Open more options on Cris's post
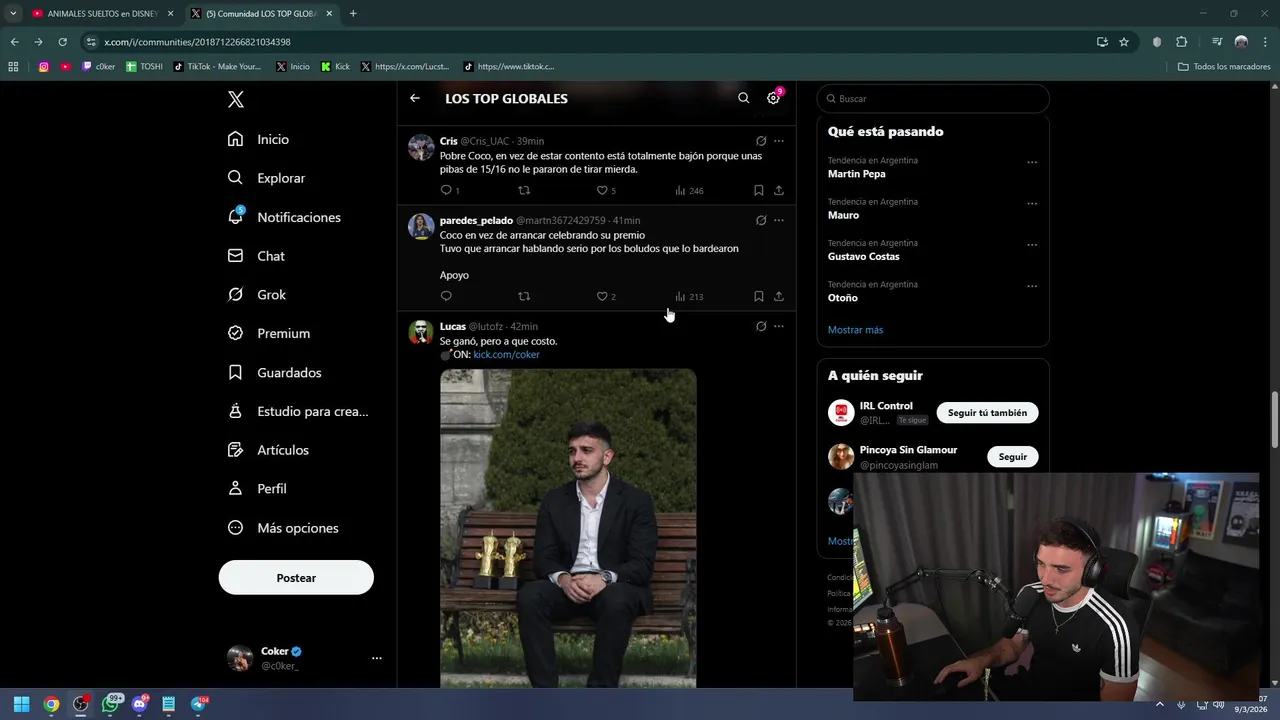This screenshot has height=720, width=1280. 779,141
